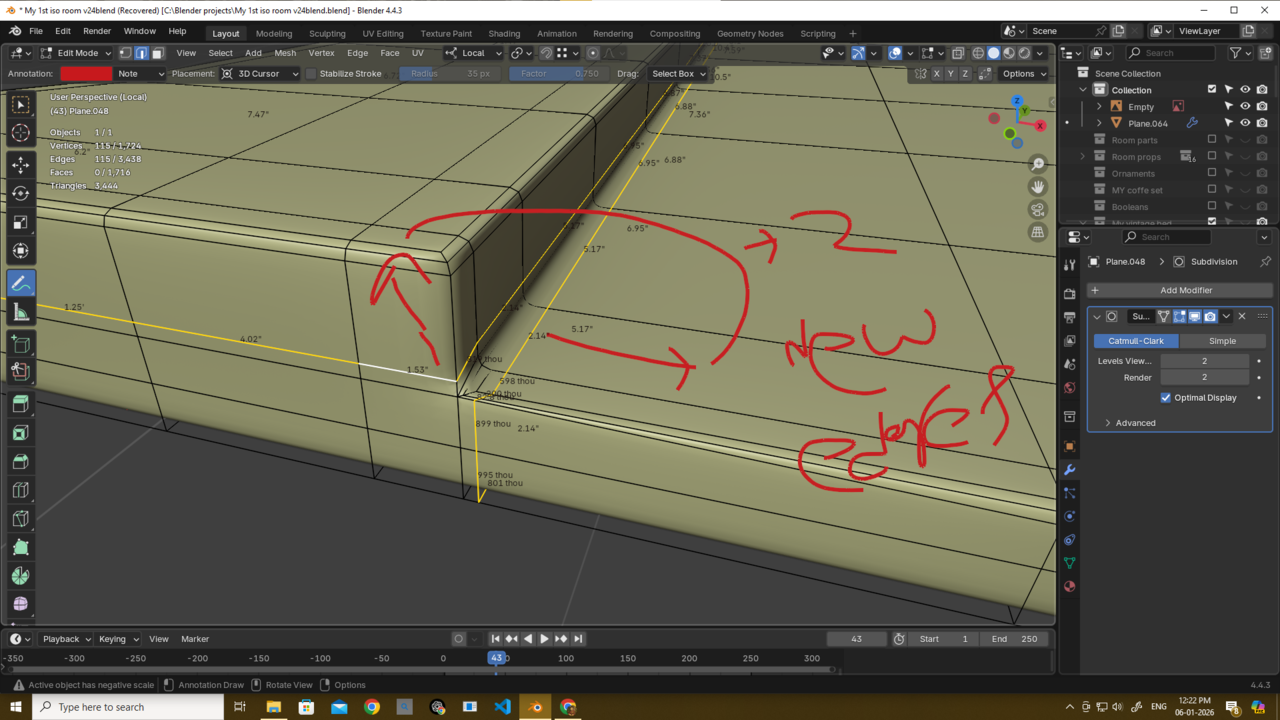Enable the Stabilize Stroke checkbox

pyautogui.click(x=311, y=74)
